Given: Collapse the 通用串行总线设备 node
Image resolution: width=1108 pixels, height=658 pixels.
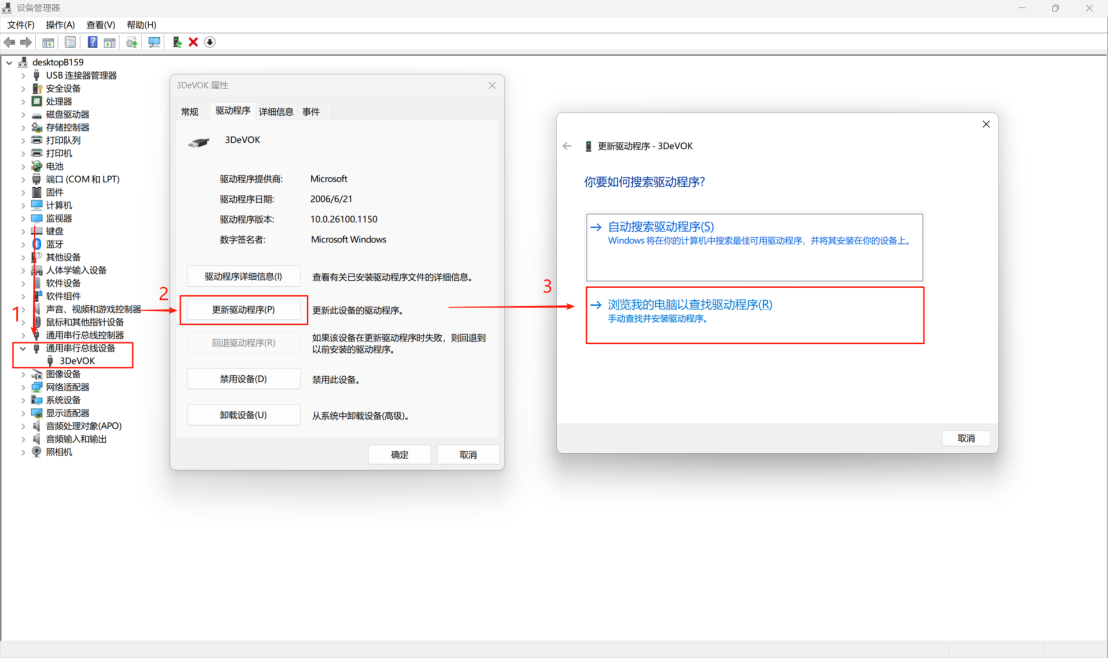Looking at the screenshot, I should point(23,348).
